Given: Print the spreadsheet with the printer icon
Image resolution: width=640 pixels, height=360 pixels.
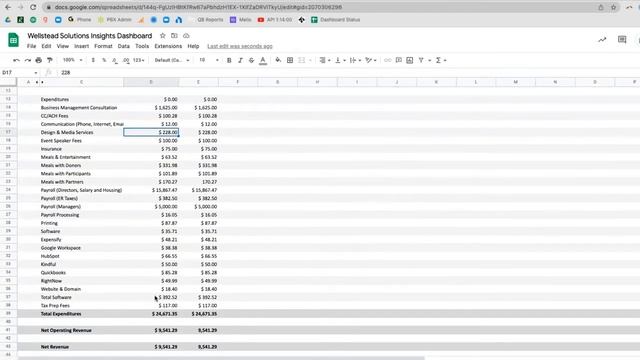Looking at the screenshot, I should pyautogui.click(x=39, y=60).
